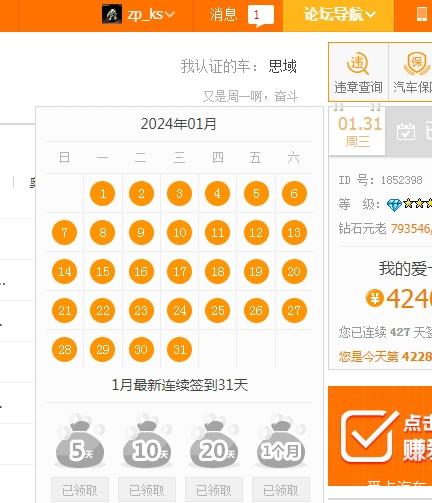Viewport: 432px width, 503px height.
Task: Select calendar day 31 circle
Action: [179, 349]
